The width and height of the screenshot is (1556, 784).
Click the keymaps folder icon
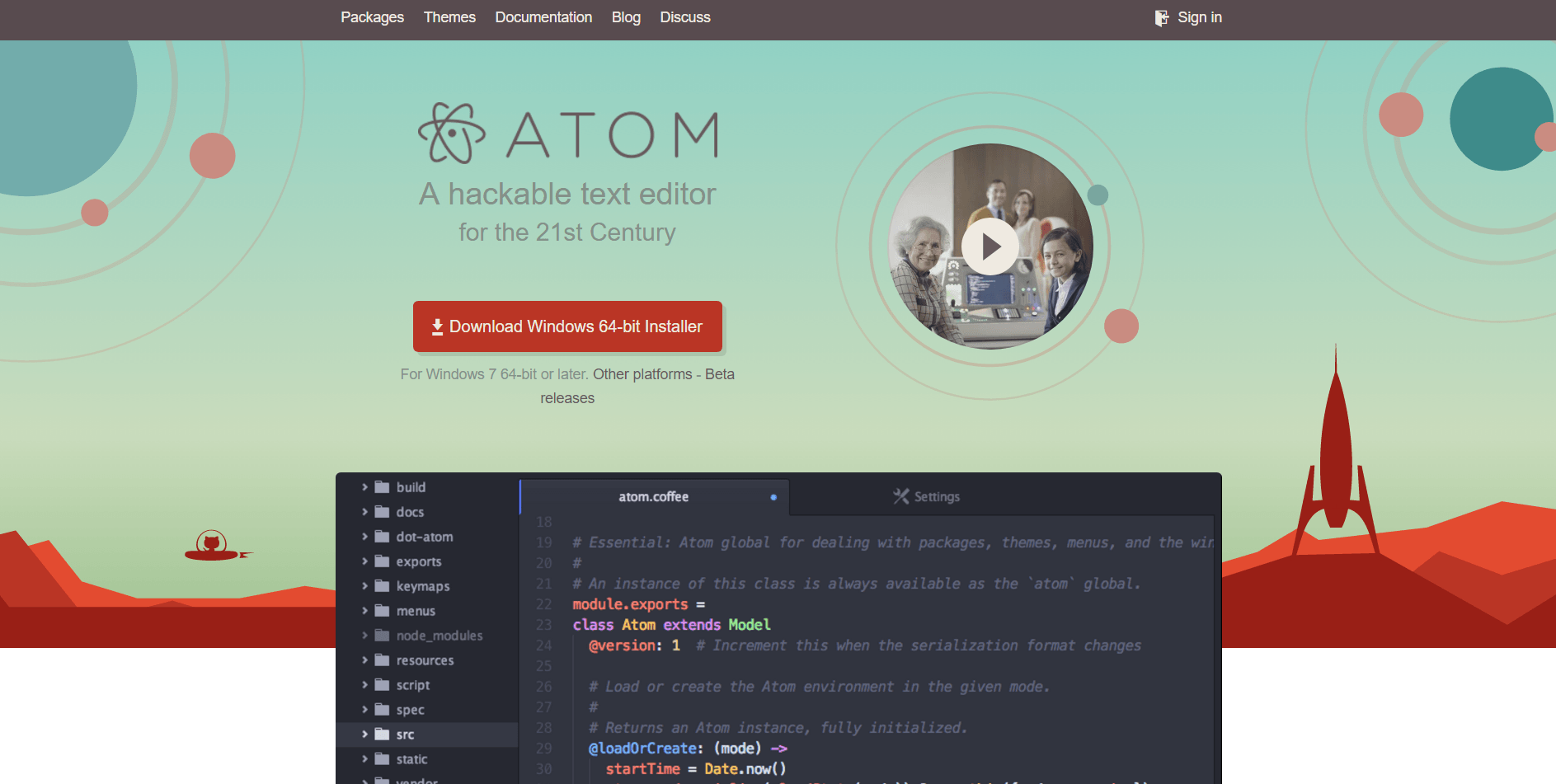click(382, 586)
